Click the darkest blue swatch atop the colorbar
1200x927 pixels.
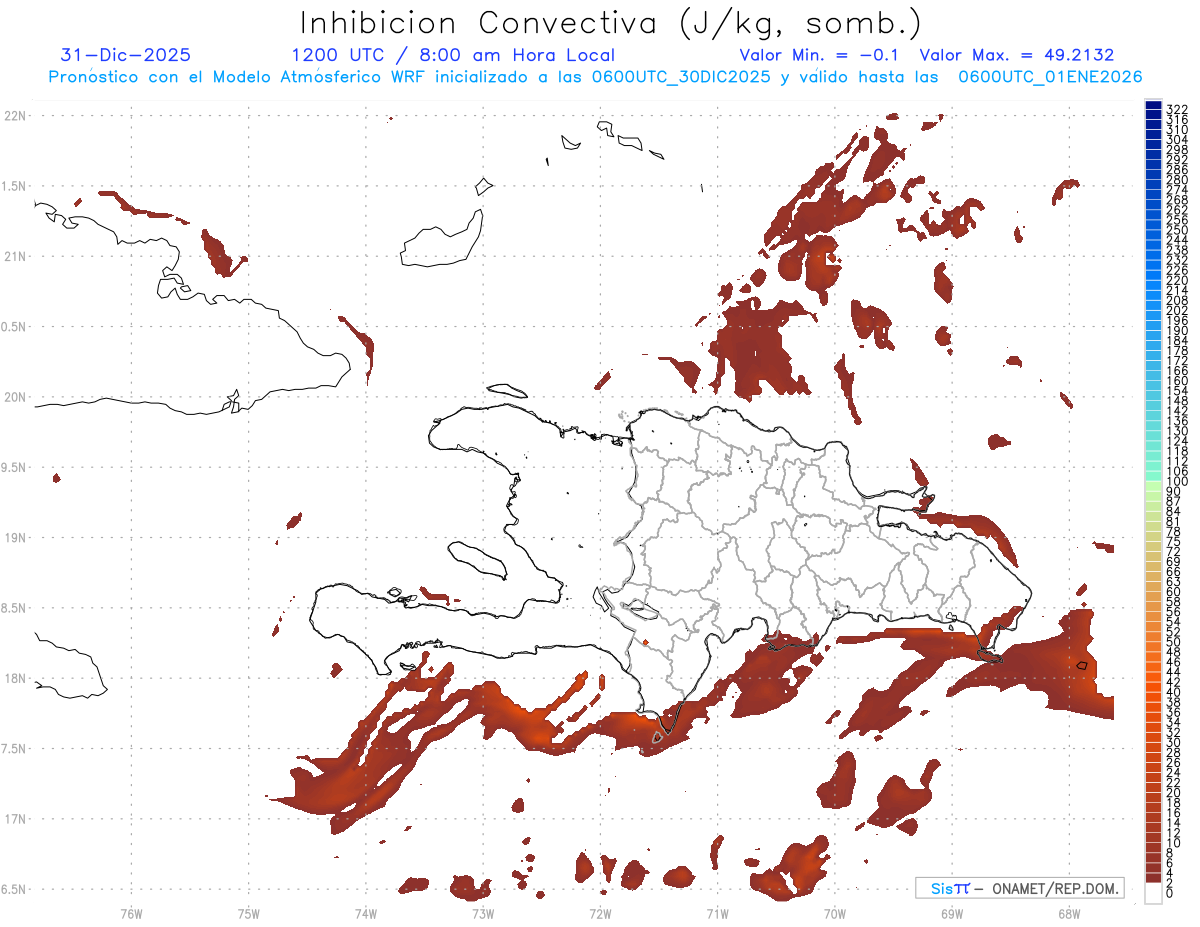tap(1153, 105)
